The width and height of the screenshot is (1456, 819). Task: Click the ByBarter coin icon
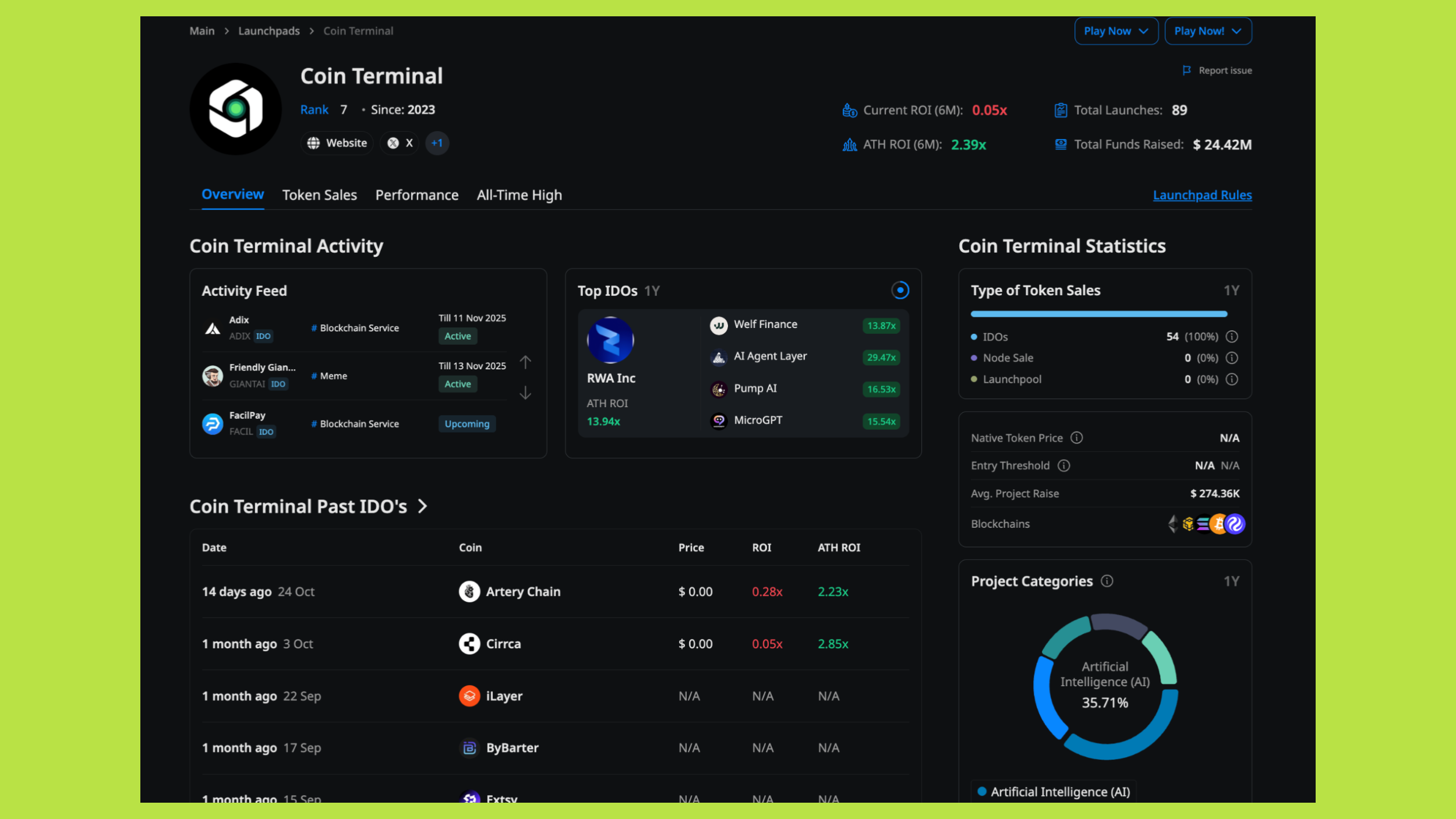(469, 747)
